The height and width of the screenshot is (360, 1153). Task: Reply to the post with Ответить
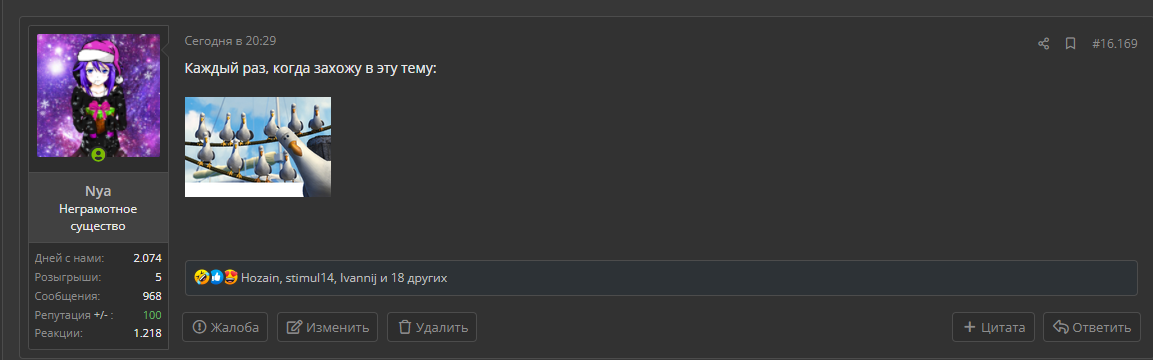click(x=1092, y=327)
